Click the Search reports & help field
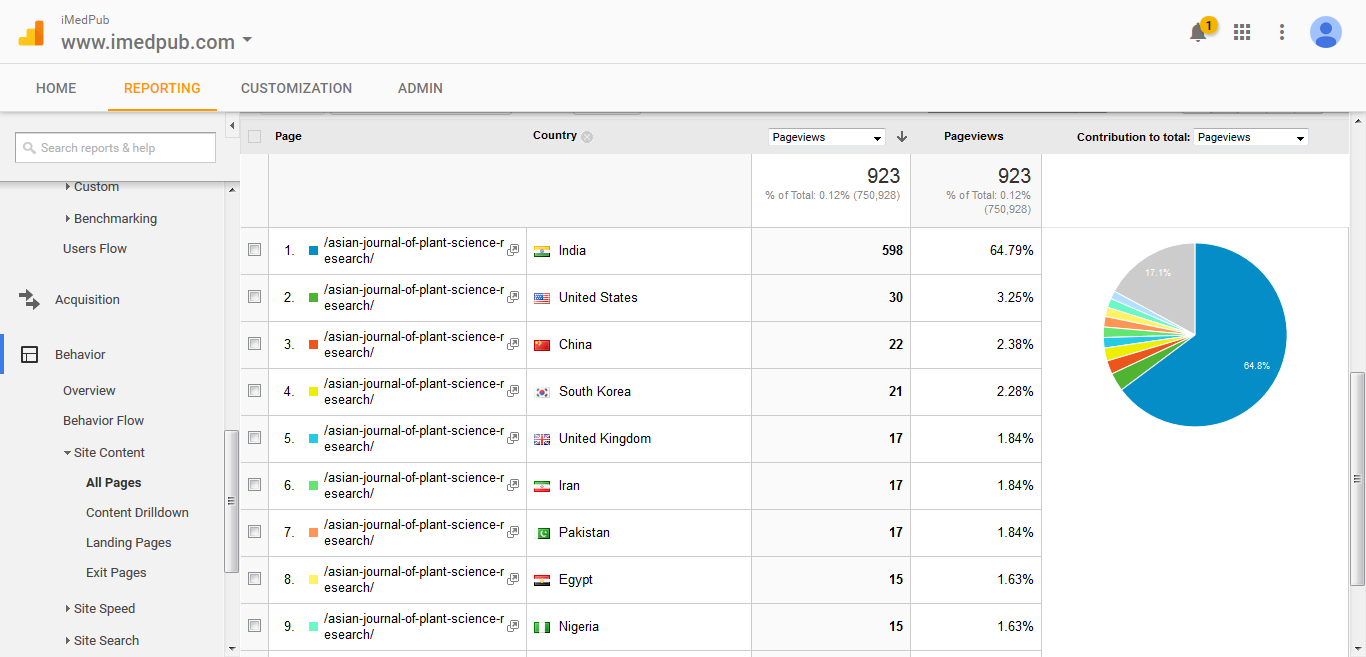Viewport: 1366px width, 657px height. (x=115, y=148)
